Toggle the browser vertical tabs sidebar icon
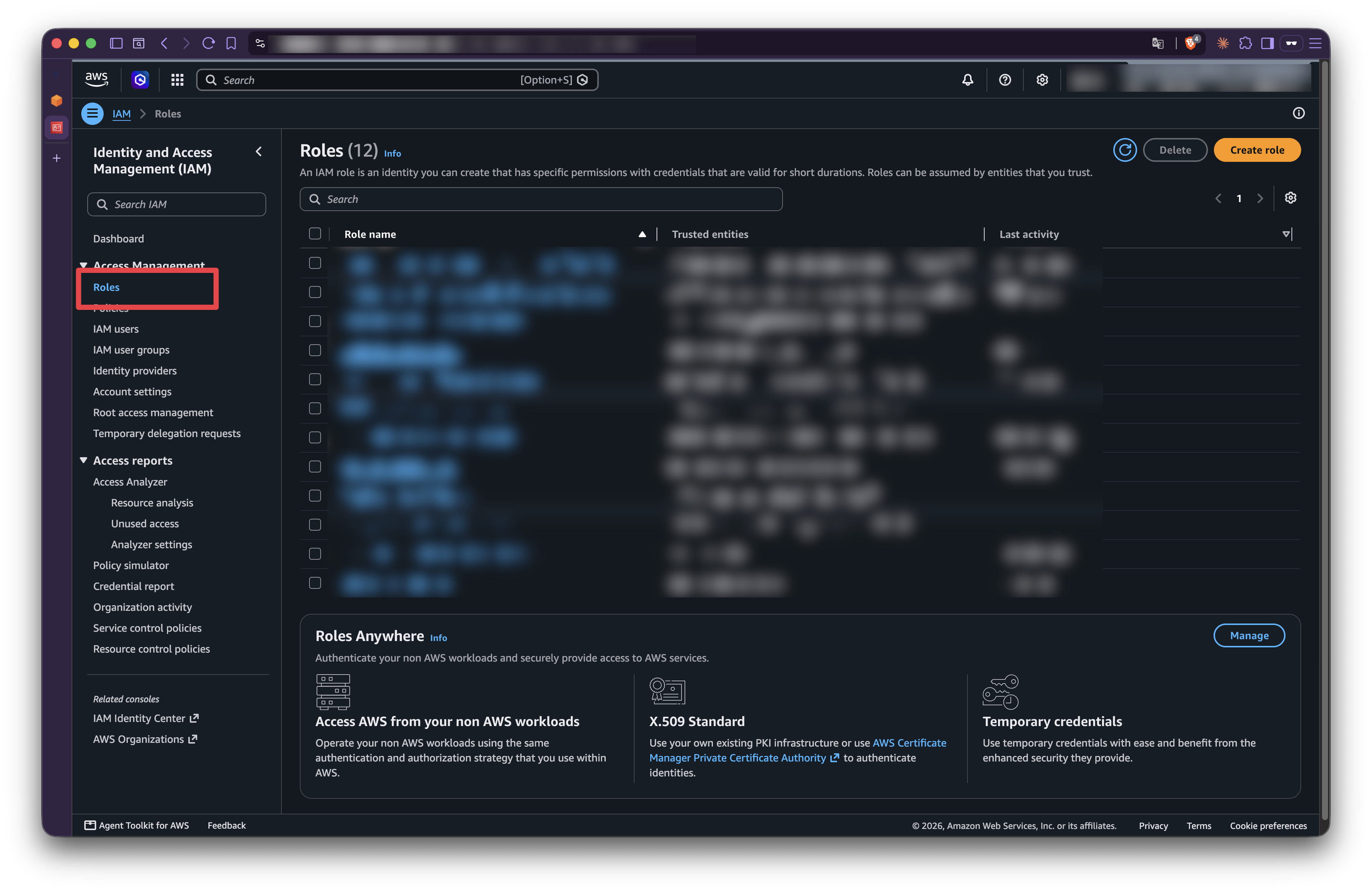Image resolution: width=1372 pixels, height=892 pixels. 116,43
